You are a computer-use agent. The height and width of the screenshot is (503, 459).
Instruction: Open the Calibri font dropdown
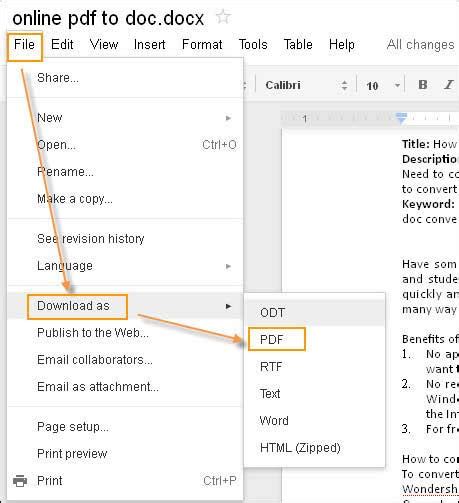306,85
